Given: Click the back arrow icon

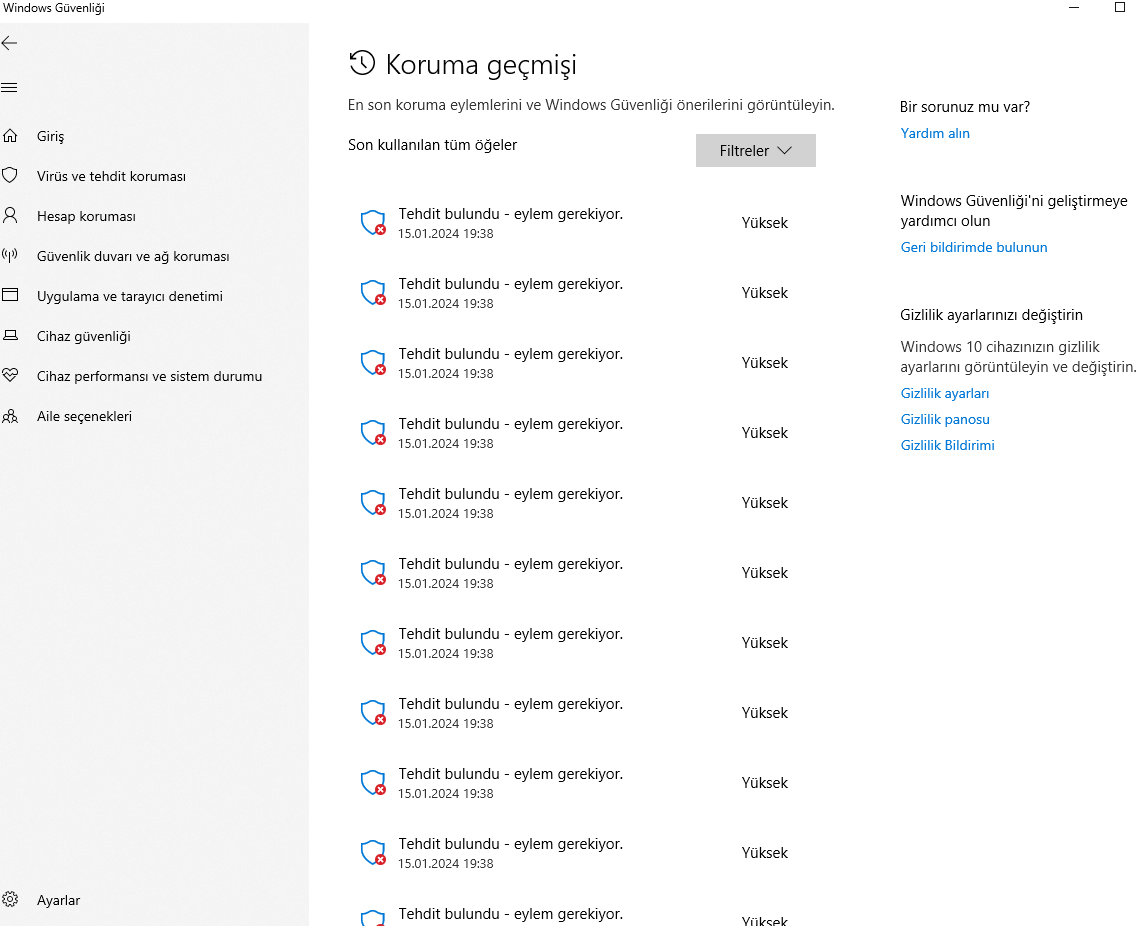Looking at the screenshot, I should click(9, 44).
